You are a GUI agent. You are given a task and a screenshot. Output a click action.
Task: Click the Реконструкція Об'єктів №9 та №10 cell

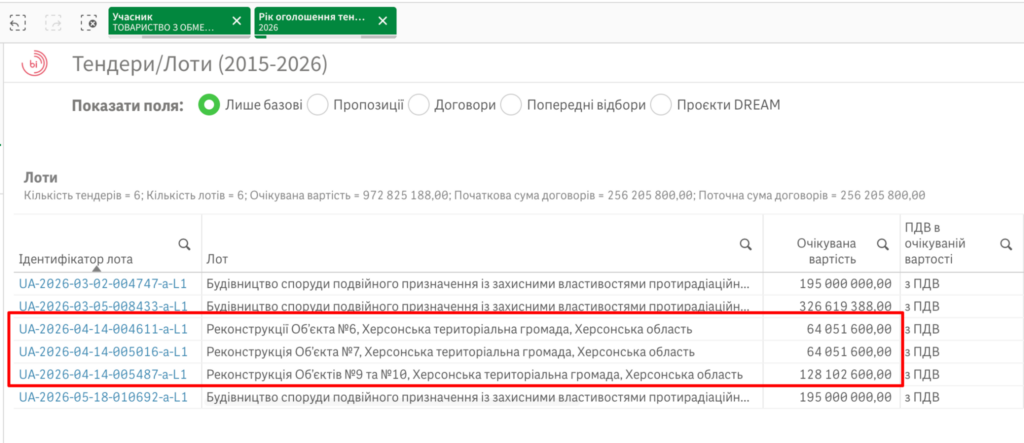(x=482, y=374)
